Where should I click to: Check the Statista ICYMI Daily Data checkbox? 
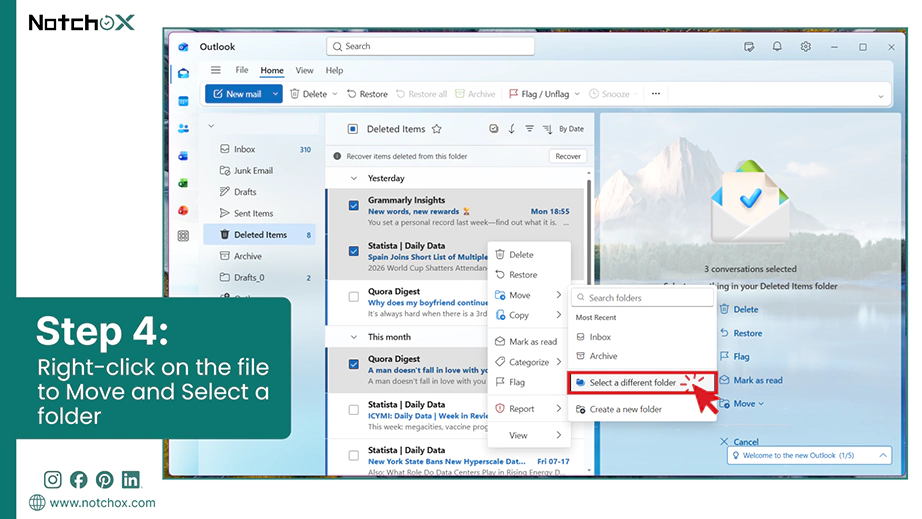point(353,410)
